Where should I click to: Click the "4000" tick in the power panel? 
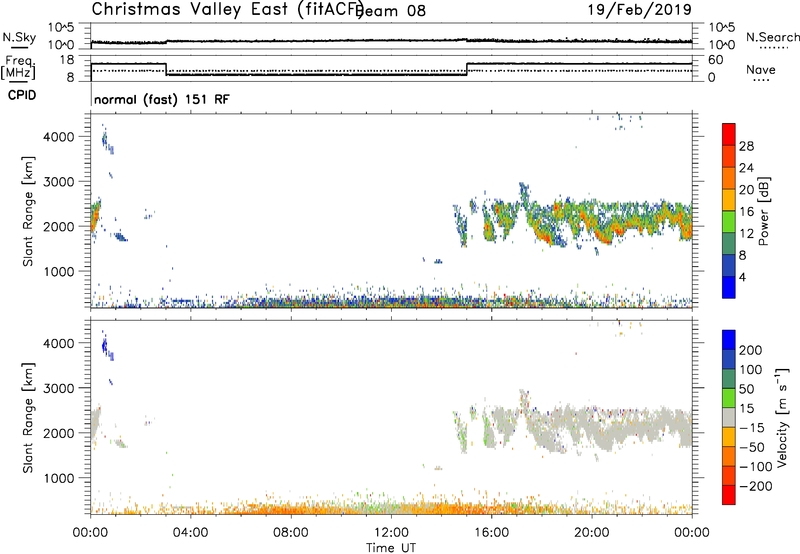pos(58,137)
